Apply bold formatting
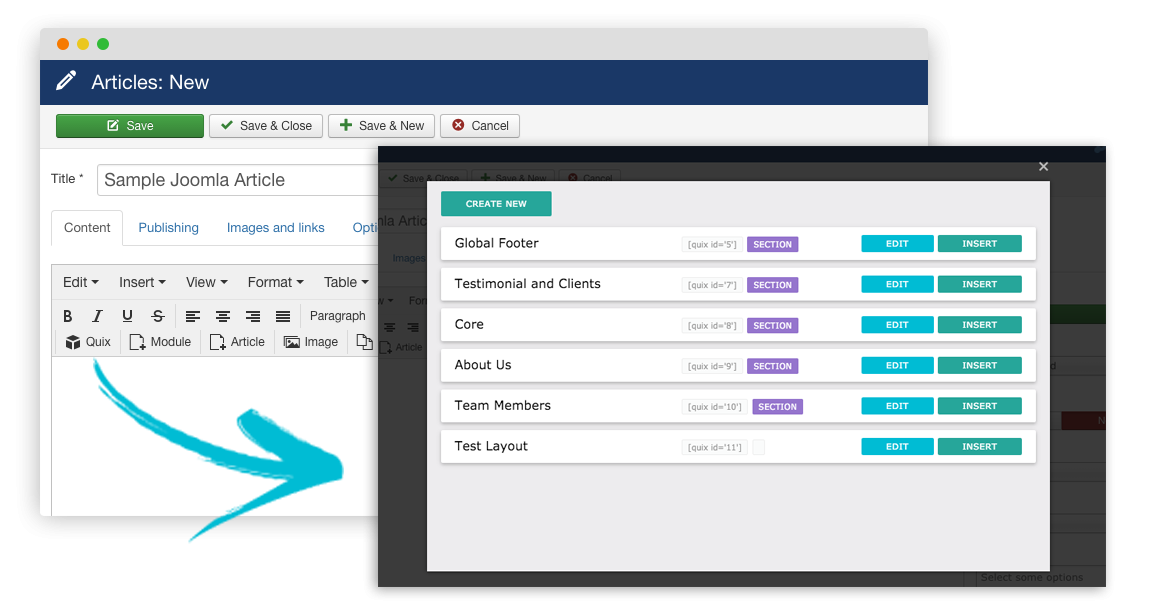Screen dimensions: 1170x608 point(67,315)
